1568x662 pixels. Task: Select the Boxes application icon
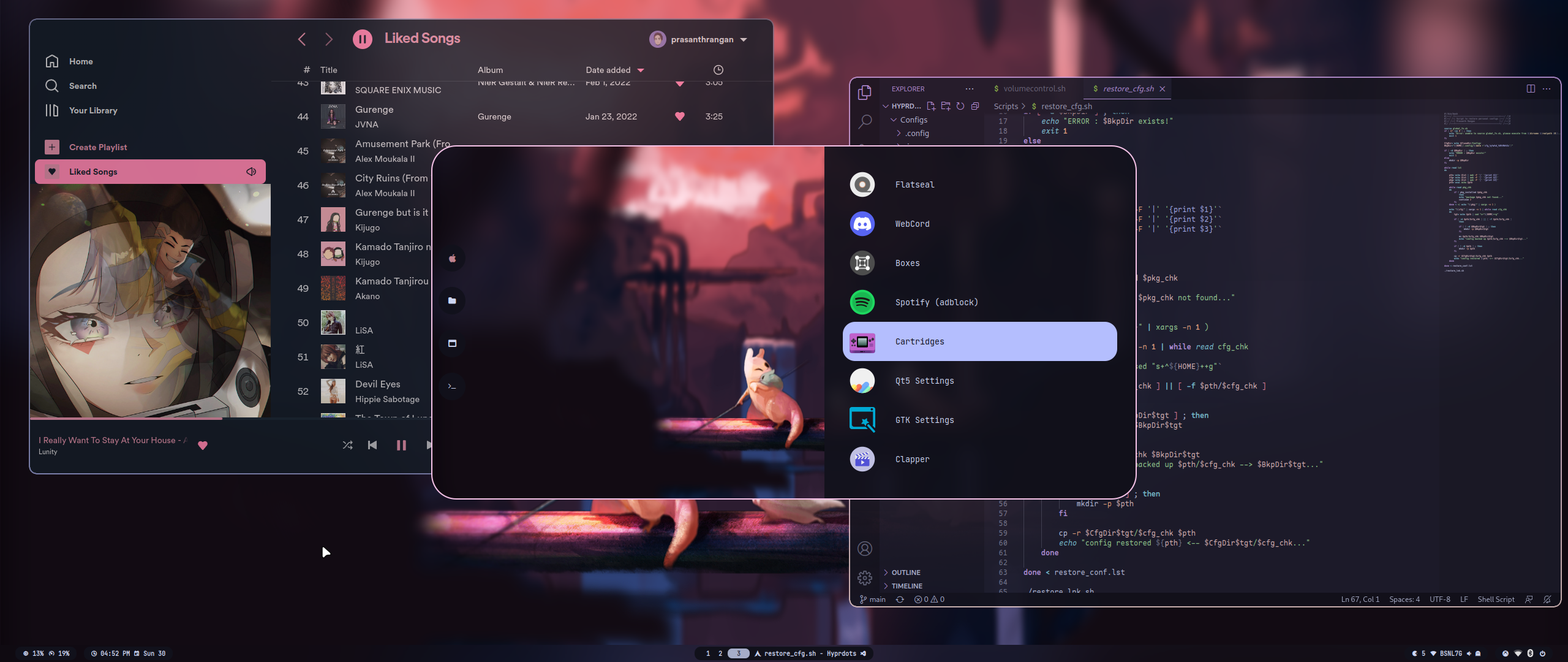pos(862,263)
